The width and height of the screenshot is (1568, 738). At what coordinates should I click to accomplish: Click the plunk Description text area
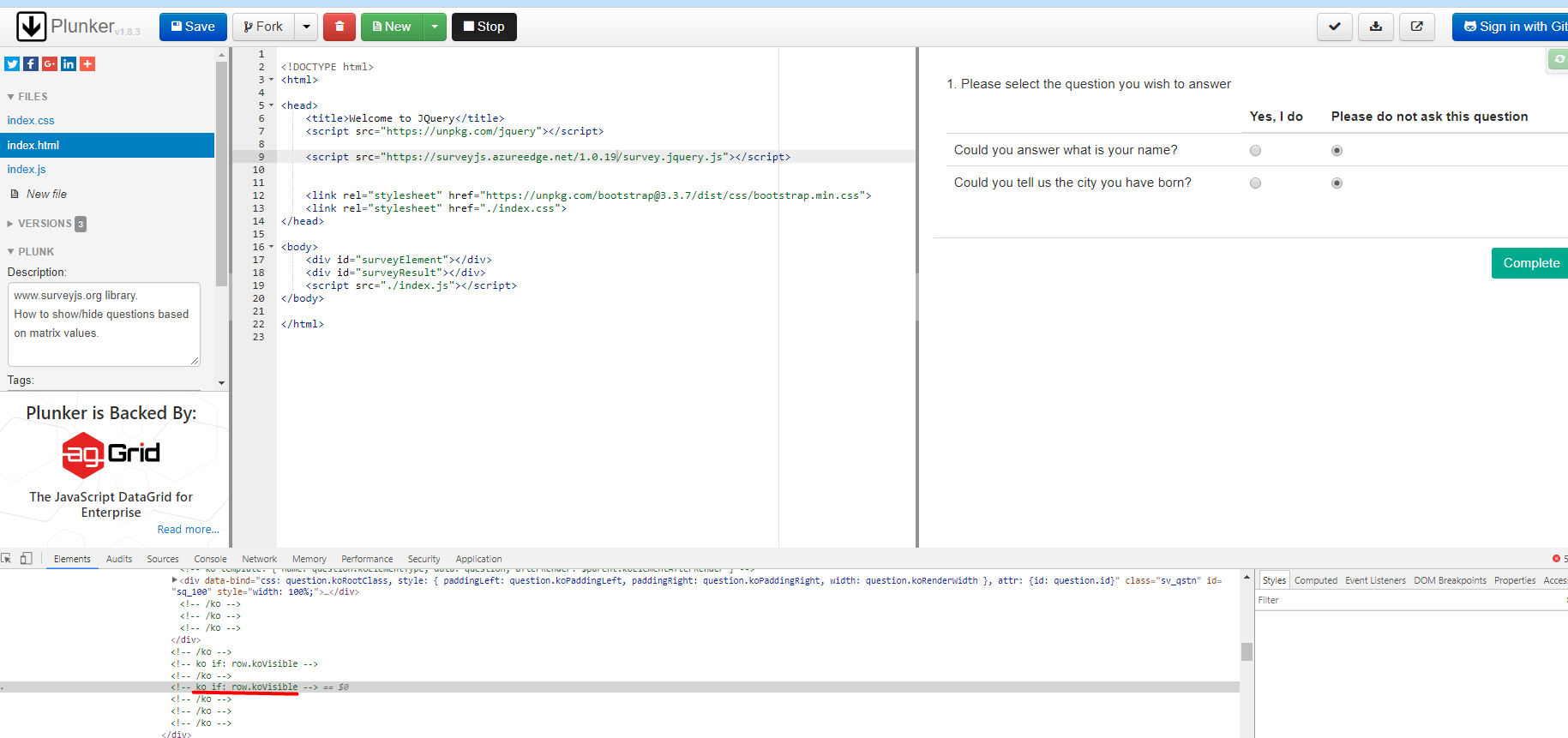(x=104, y=324)
